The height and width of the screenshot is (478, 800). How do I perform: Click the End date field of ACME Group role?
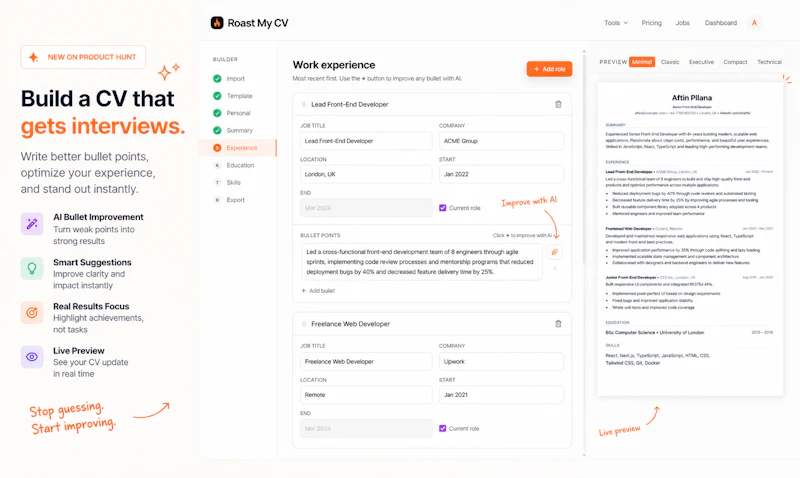click(x=366, y=208)
